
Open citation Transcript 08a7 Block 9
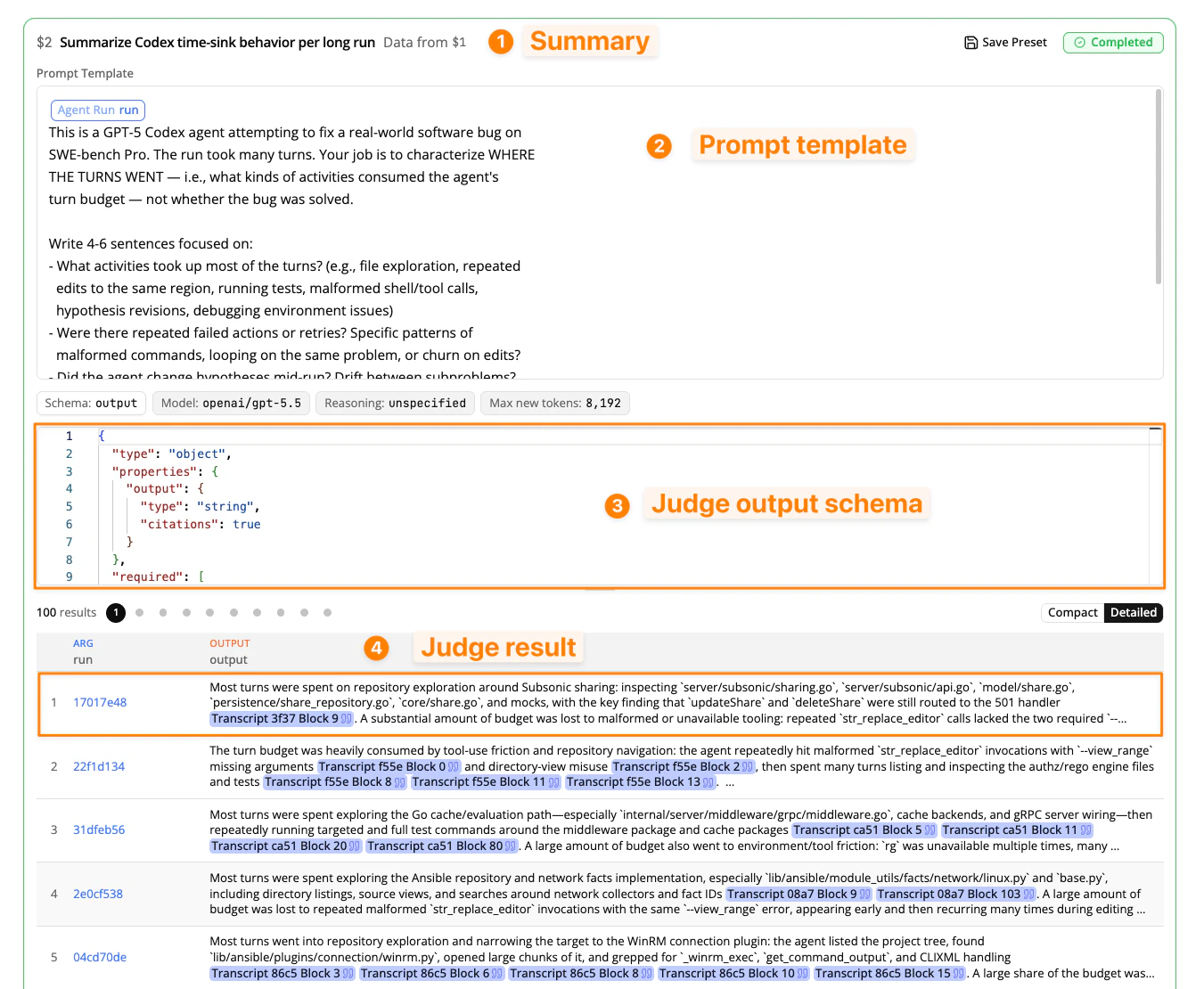pyautogui.click(x=799, y=895)
